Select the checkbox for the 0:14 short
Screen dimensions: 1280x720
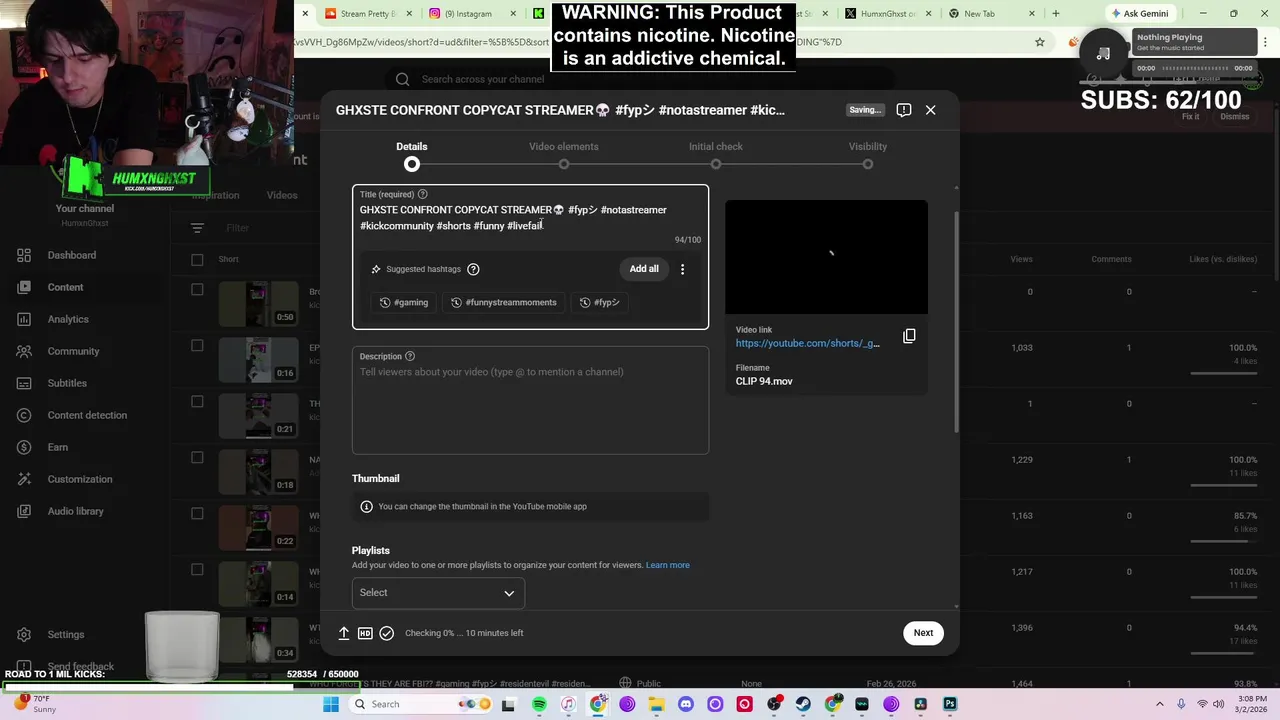click(x=197, y=570)
